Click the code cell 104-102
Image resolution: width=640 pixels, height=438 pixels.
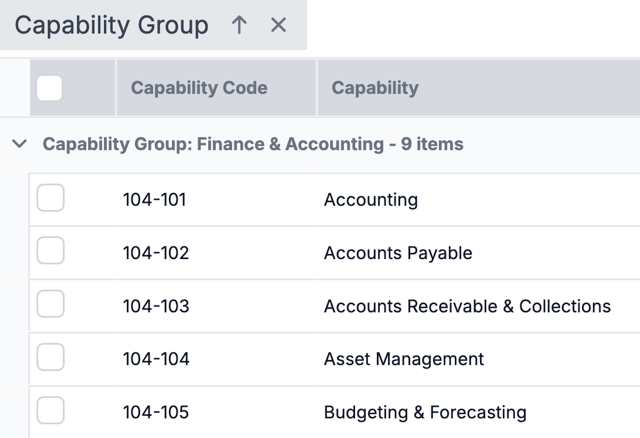pyautogui.click(x=156, y=253)
